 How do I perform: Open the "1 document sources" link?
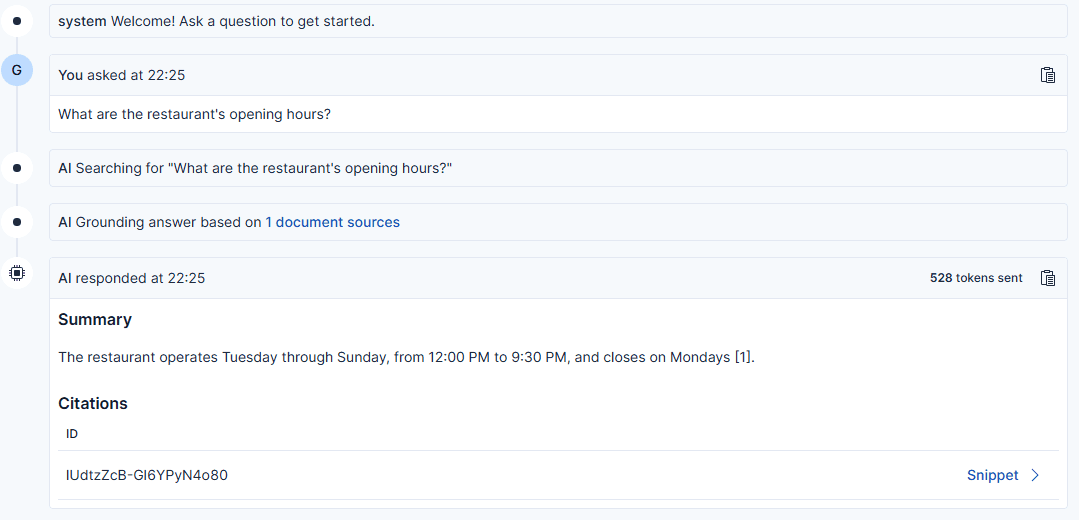pos(332,222)
